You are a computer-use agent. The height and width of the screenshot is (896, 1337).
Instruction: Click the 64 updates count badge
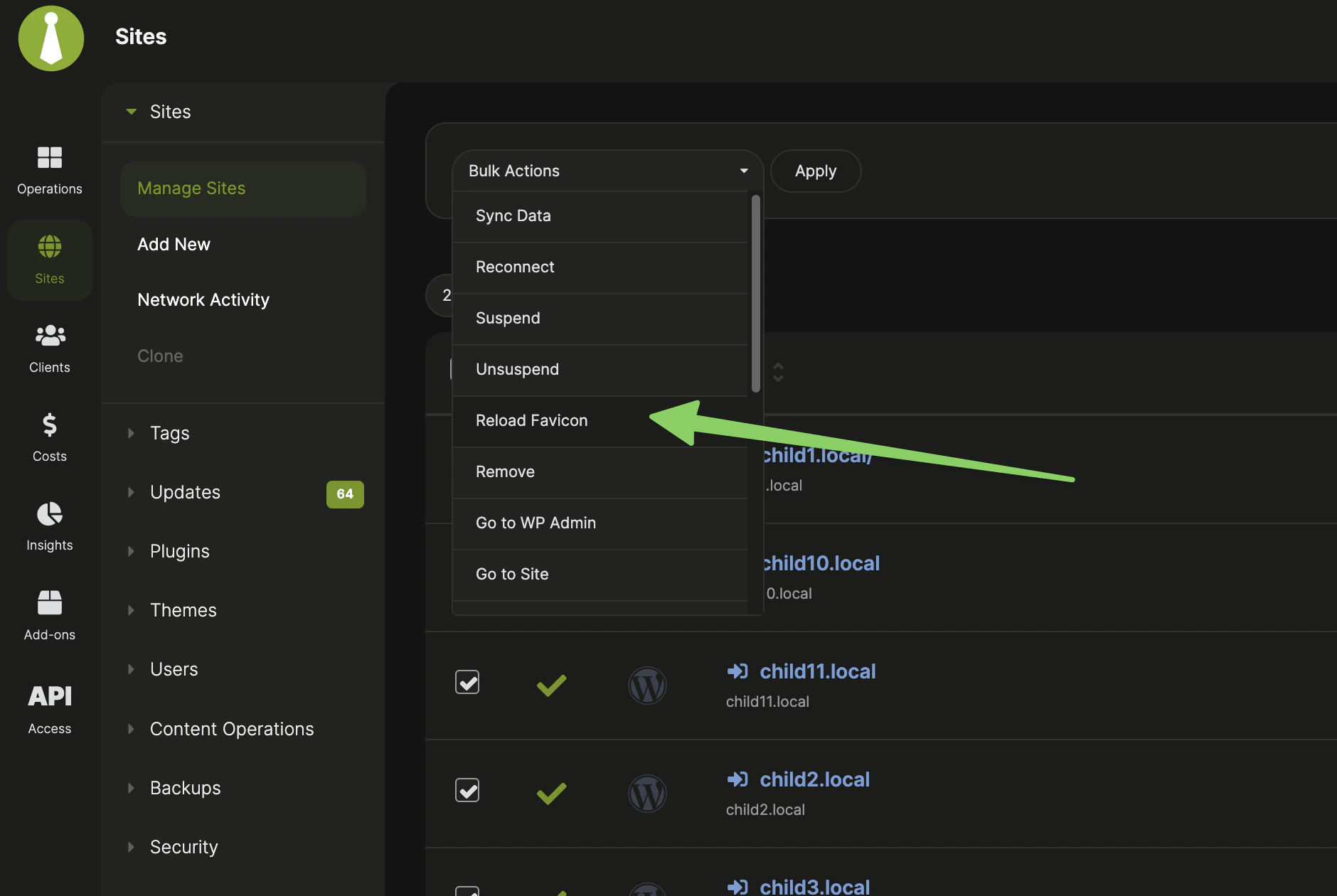(345, 494)
